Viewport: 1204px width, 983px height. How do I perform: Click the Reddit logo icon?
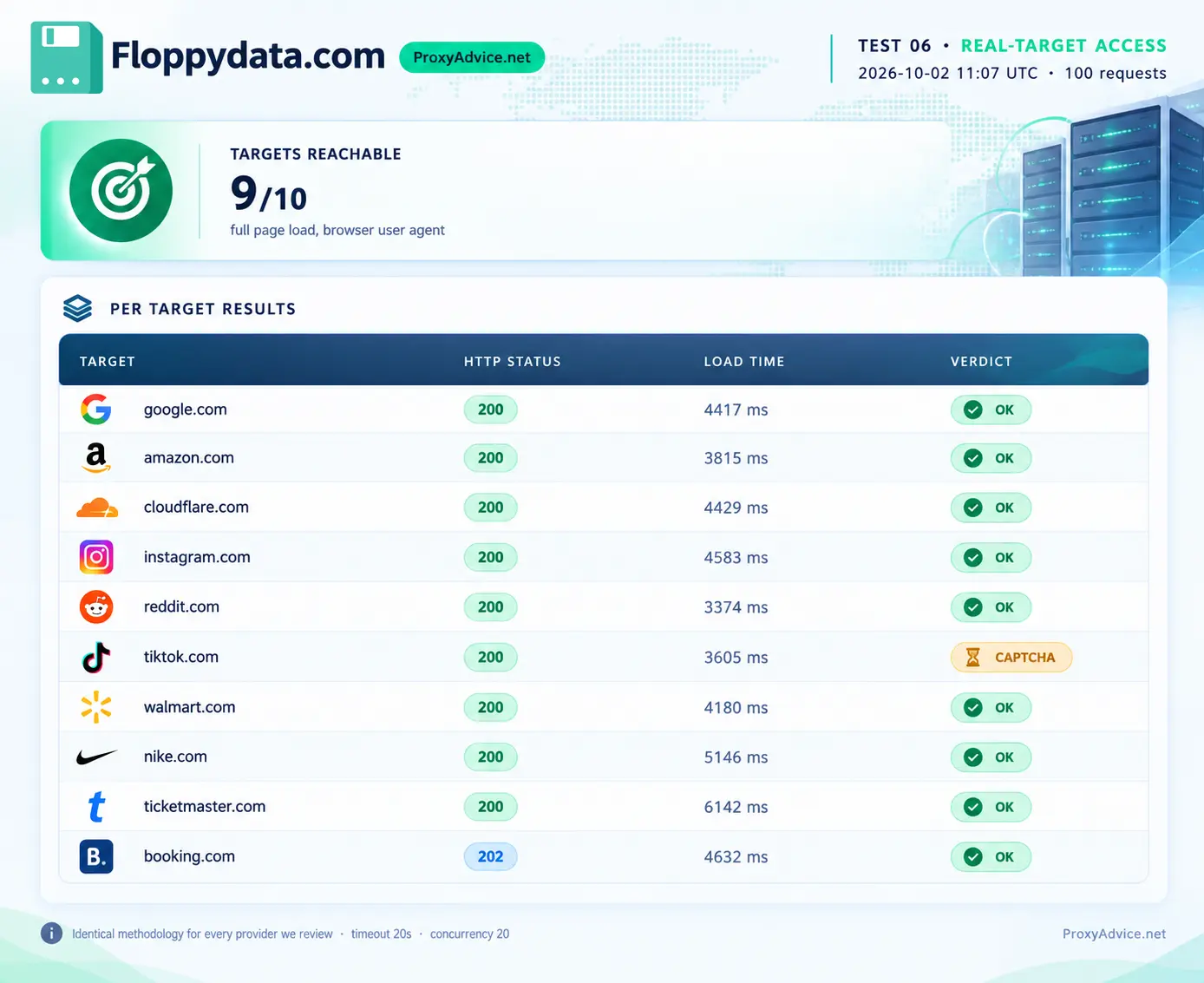pos(96,606)
